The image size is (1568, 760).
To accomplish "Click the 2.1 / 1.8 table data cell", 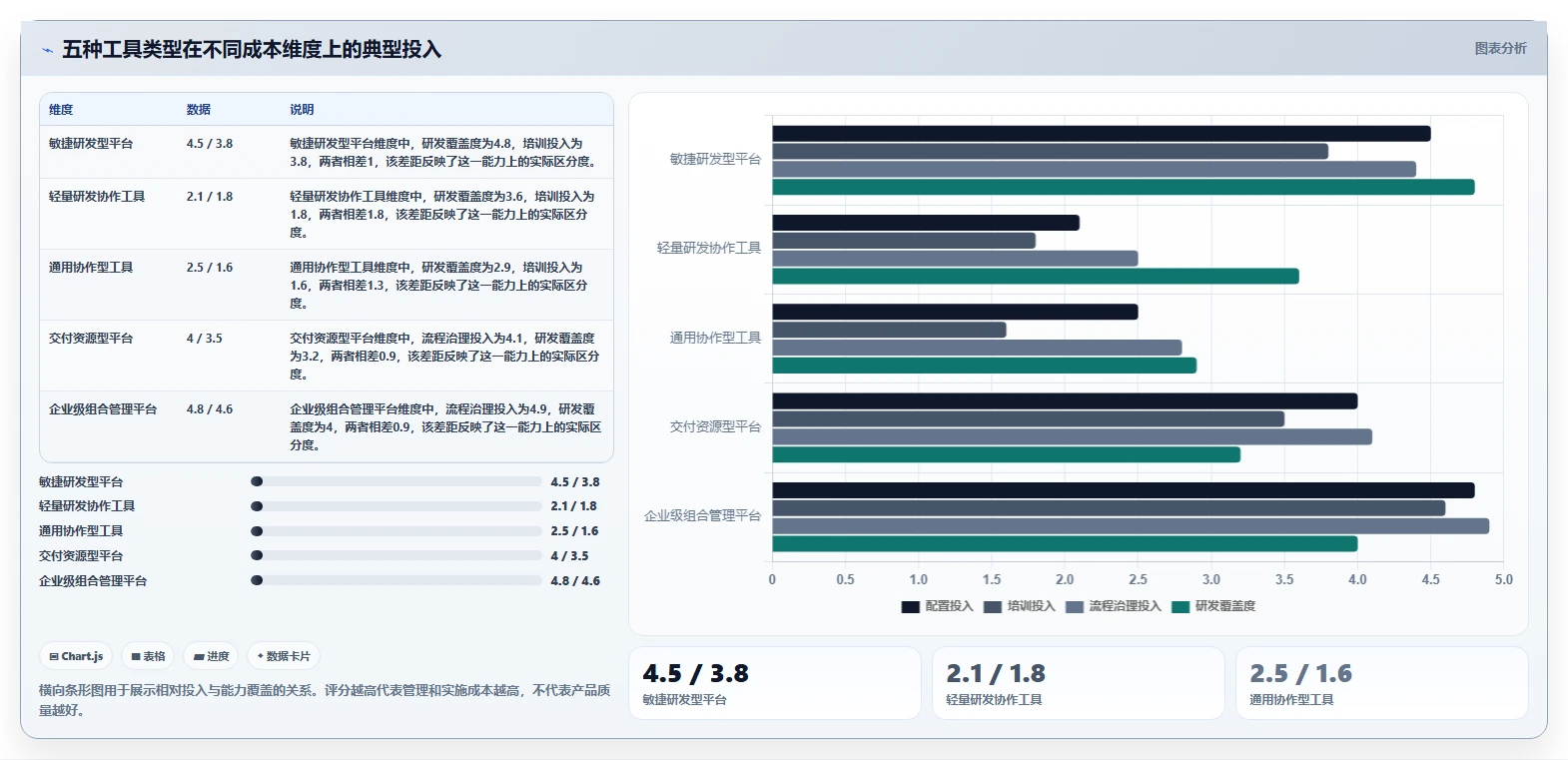I will coord(210,197).
